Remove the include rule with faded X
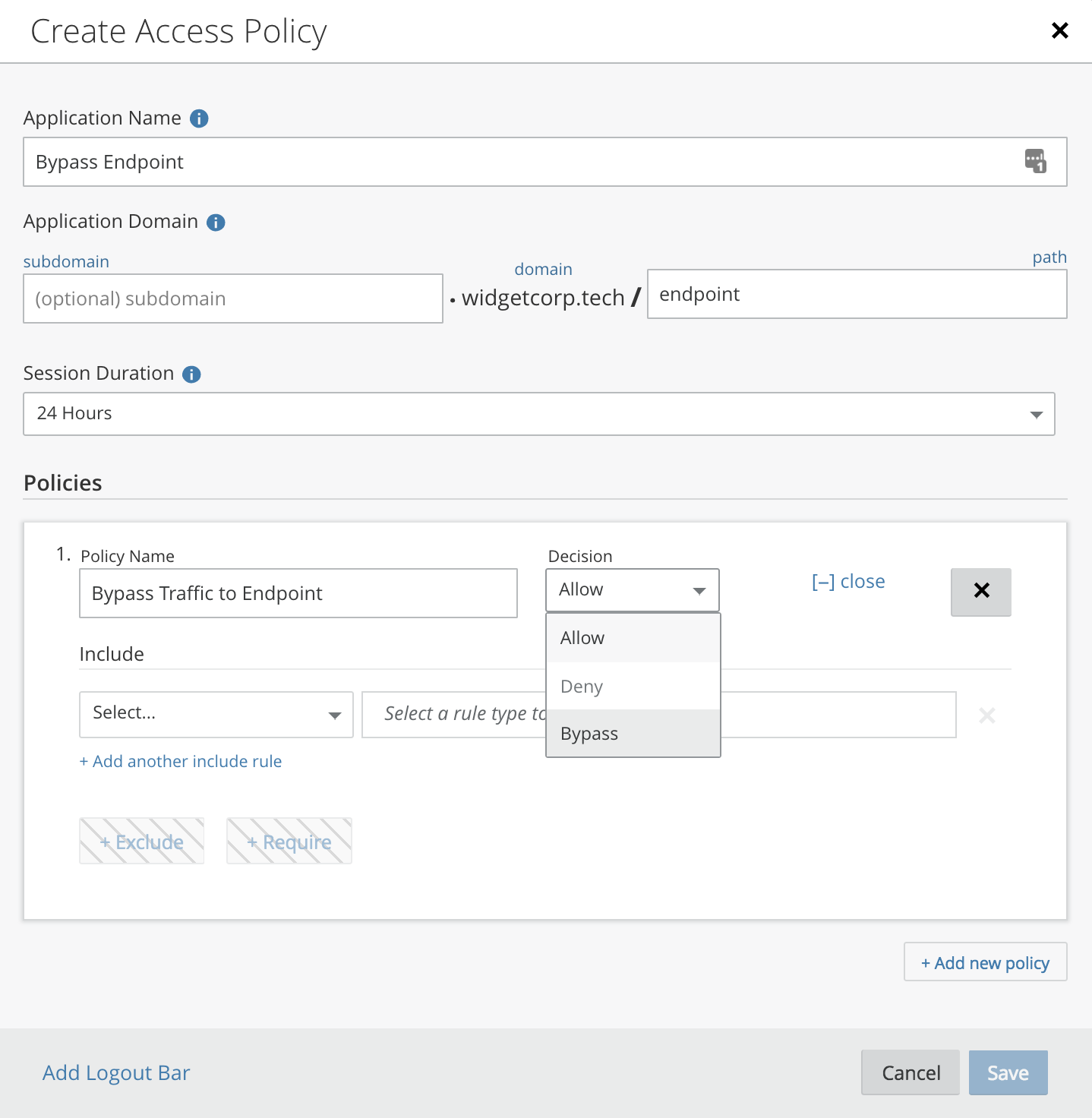Image resolution: width=1092 pixels, height=1118 pixels. (986, 715)
